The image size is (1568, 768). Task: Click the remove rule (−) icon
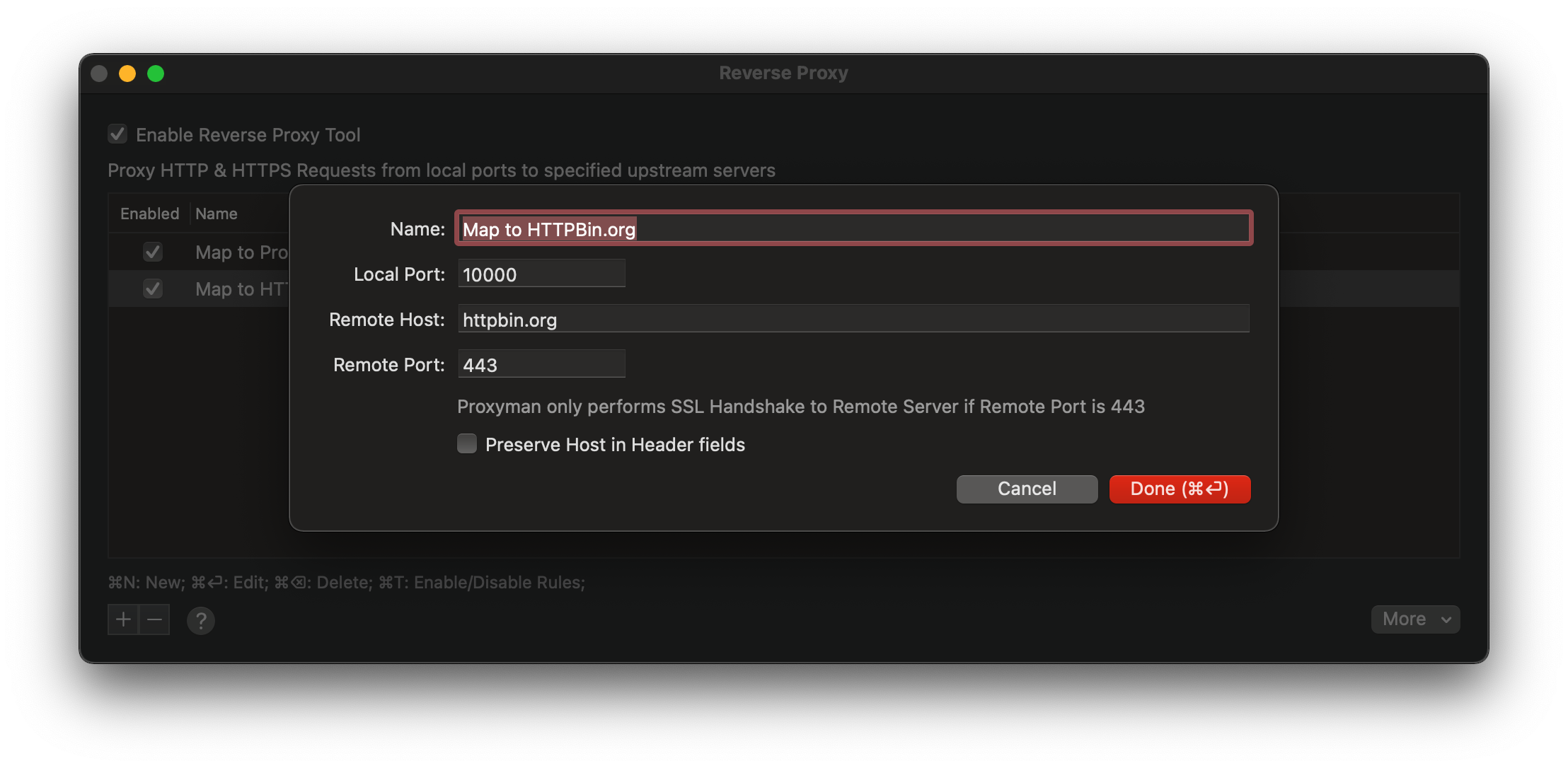click(x=155, y=619)
